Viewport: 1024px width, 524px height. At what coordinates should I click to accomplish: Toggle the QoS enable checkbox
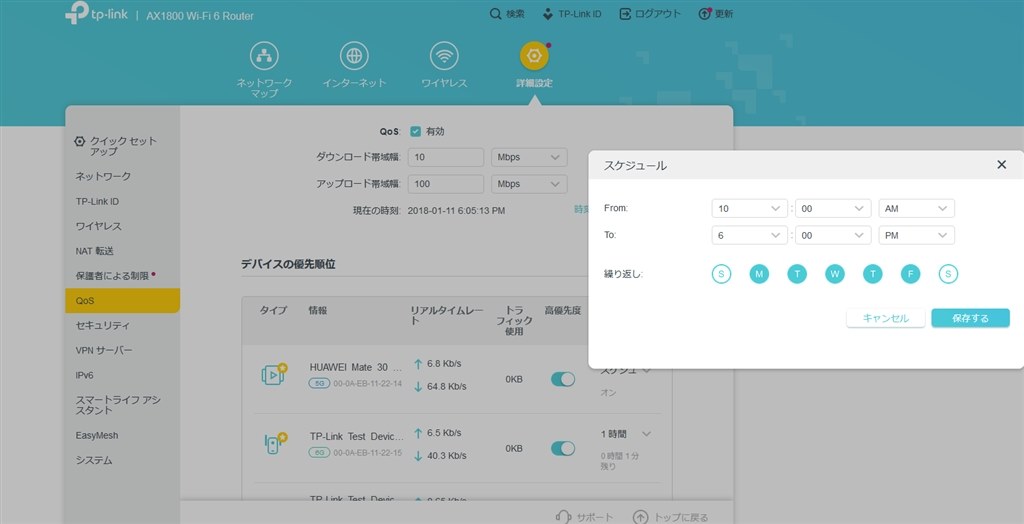(x=415, y=131)
